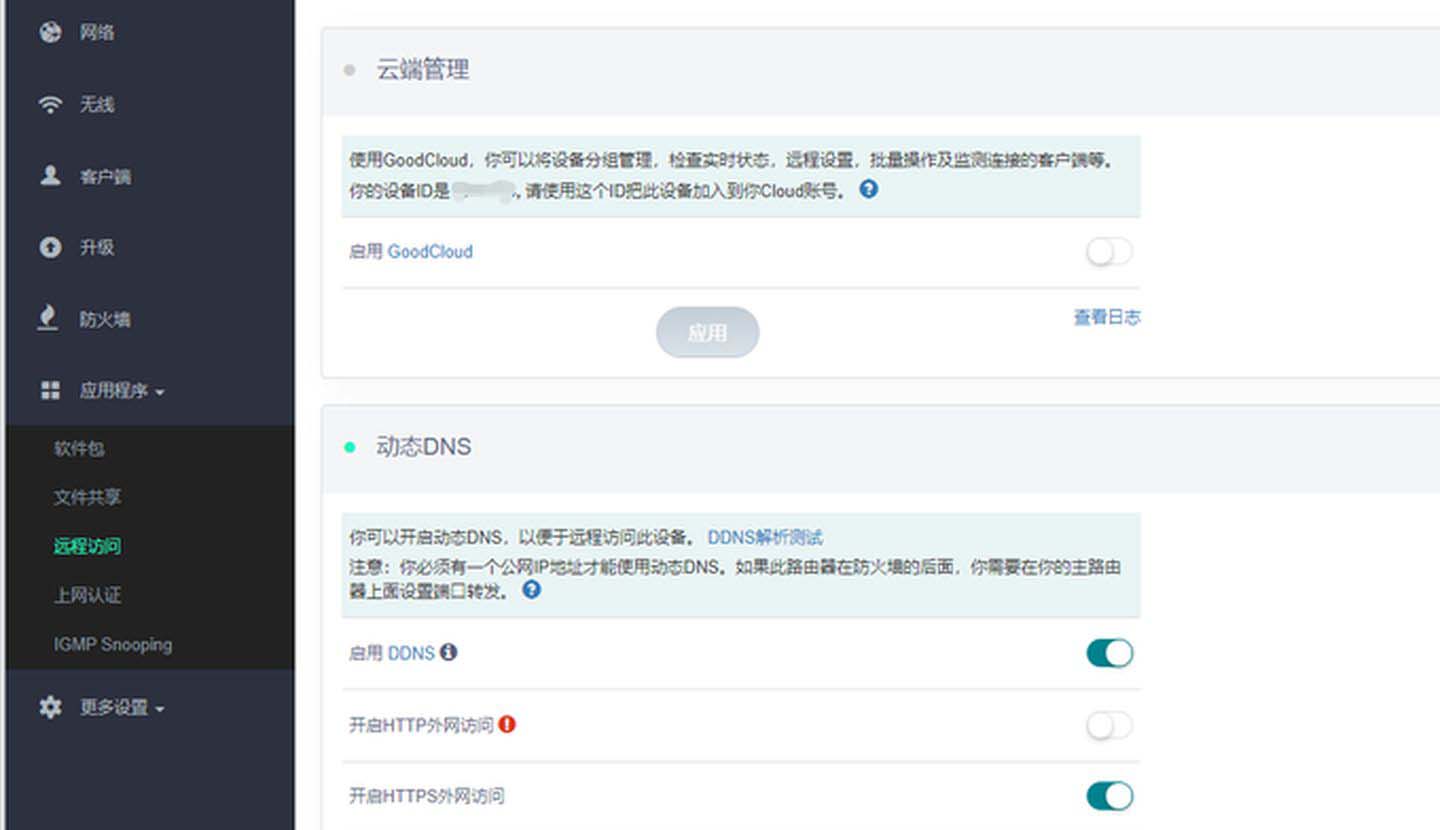Open the 文件共享 submenu item
Viewport: 1440px width, 830px height.
click(x=88, y=497)
